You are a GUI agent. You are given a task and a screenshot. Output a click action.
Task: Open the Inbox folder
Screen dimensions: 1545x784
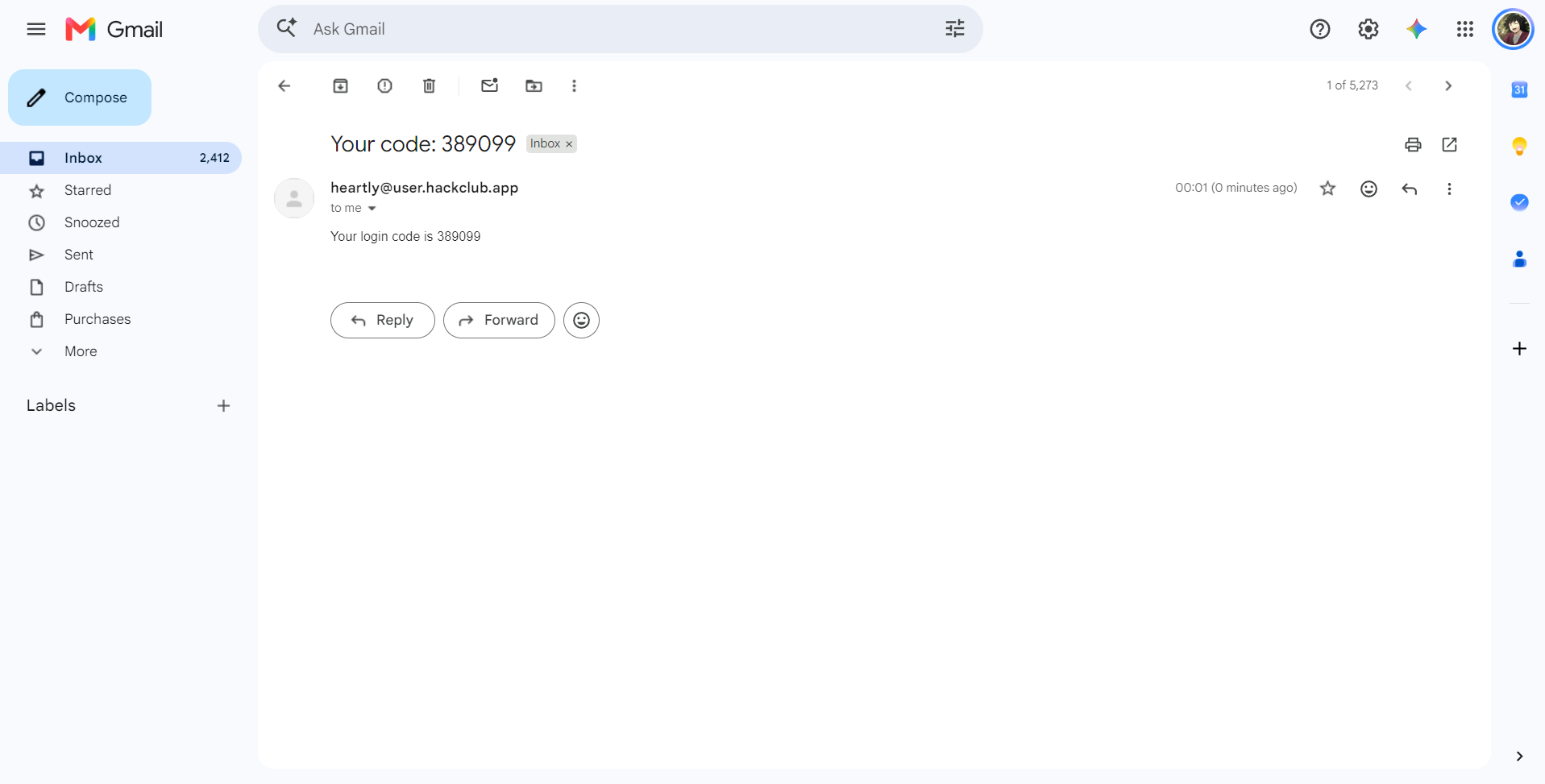121,158
